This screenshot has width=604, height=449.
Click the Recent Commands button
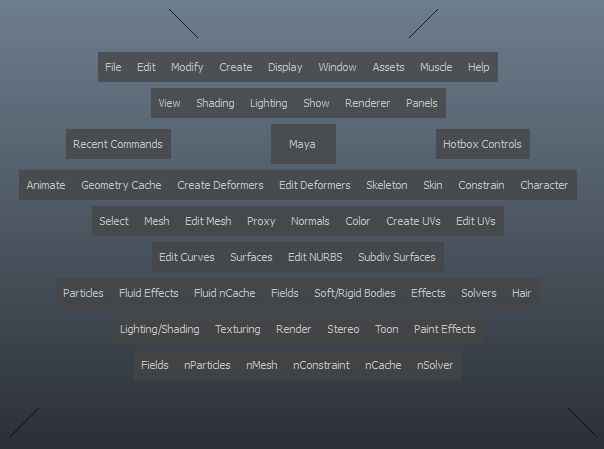click(118, 144)
